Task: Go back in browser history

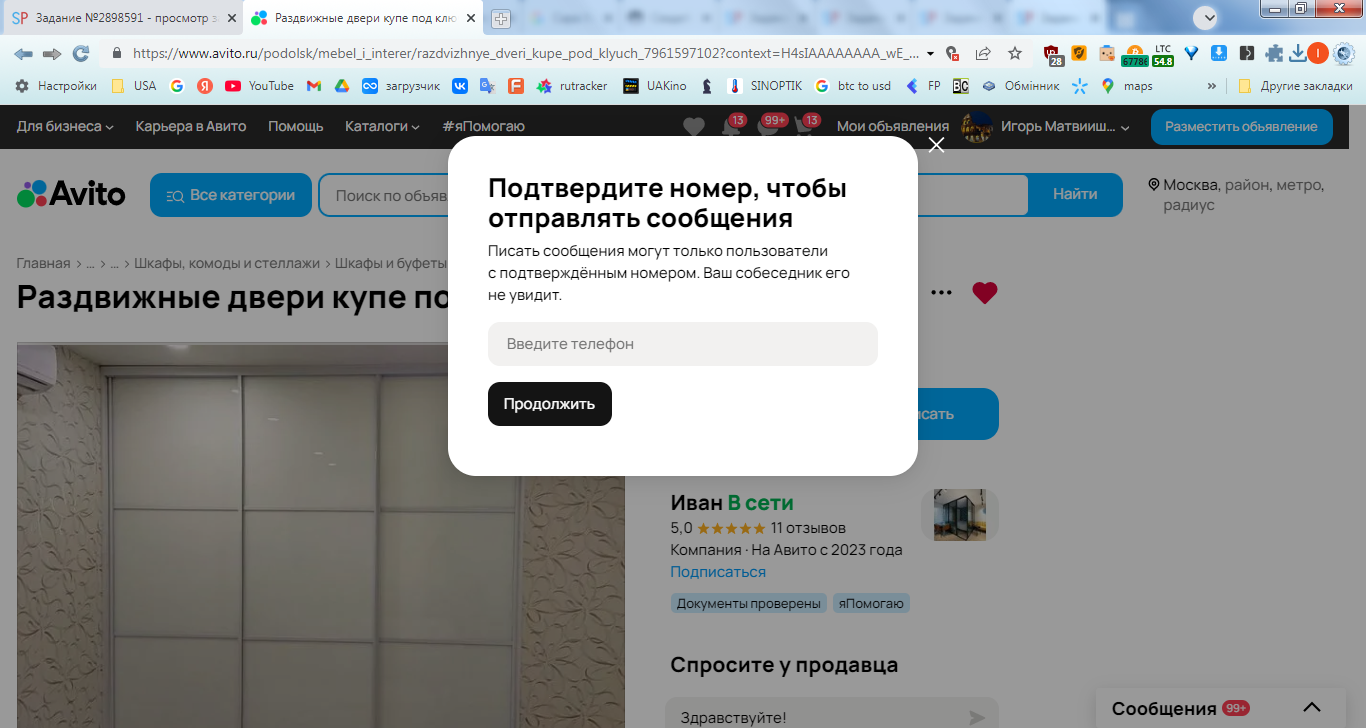Action: (24, 53)
